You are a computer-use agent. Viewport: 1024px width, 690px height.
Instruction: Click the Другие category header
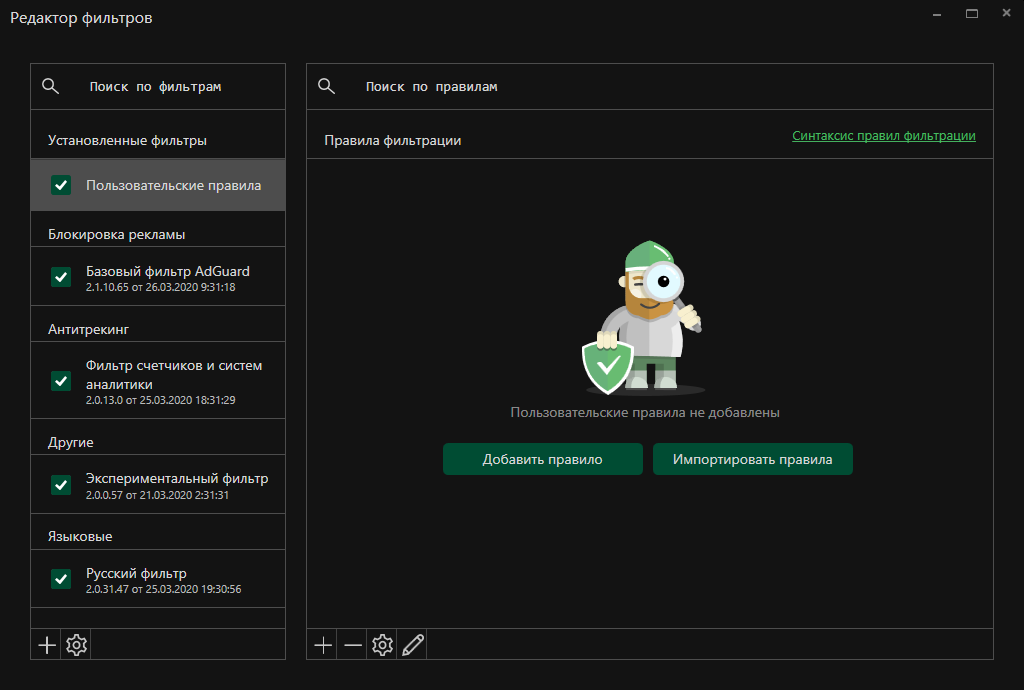point(71,443)
